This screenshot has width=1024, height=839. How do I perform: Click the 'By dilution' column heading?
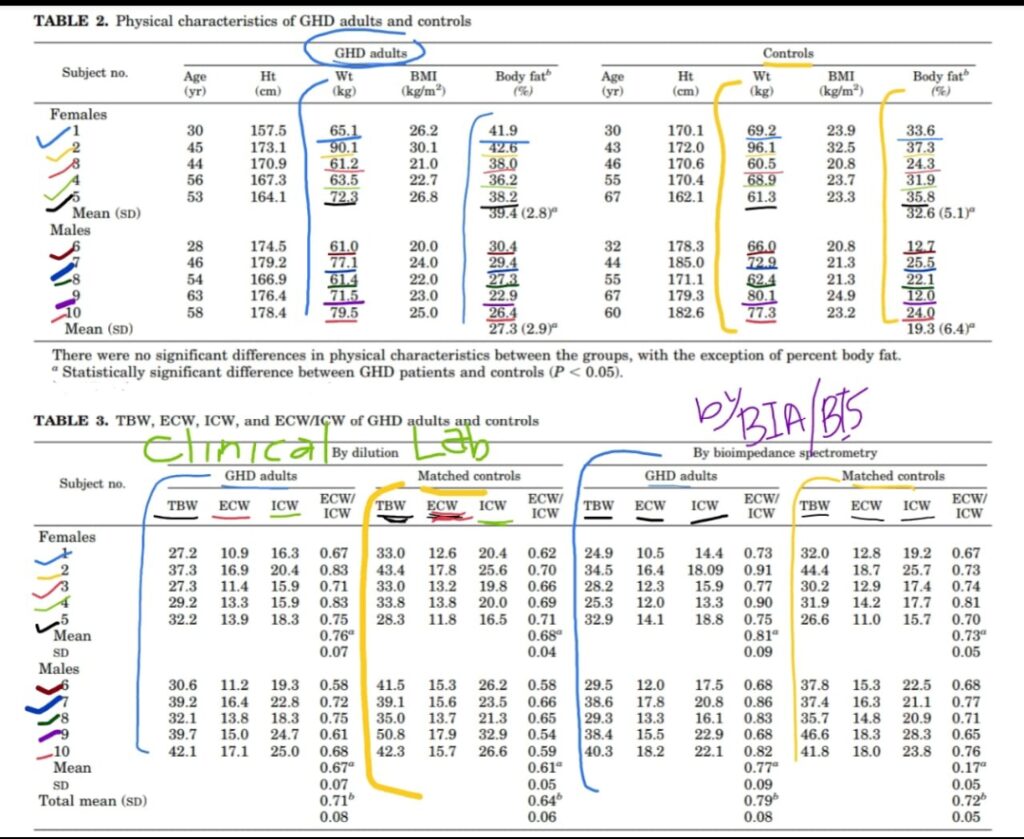pos(364,452)
